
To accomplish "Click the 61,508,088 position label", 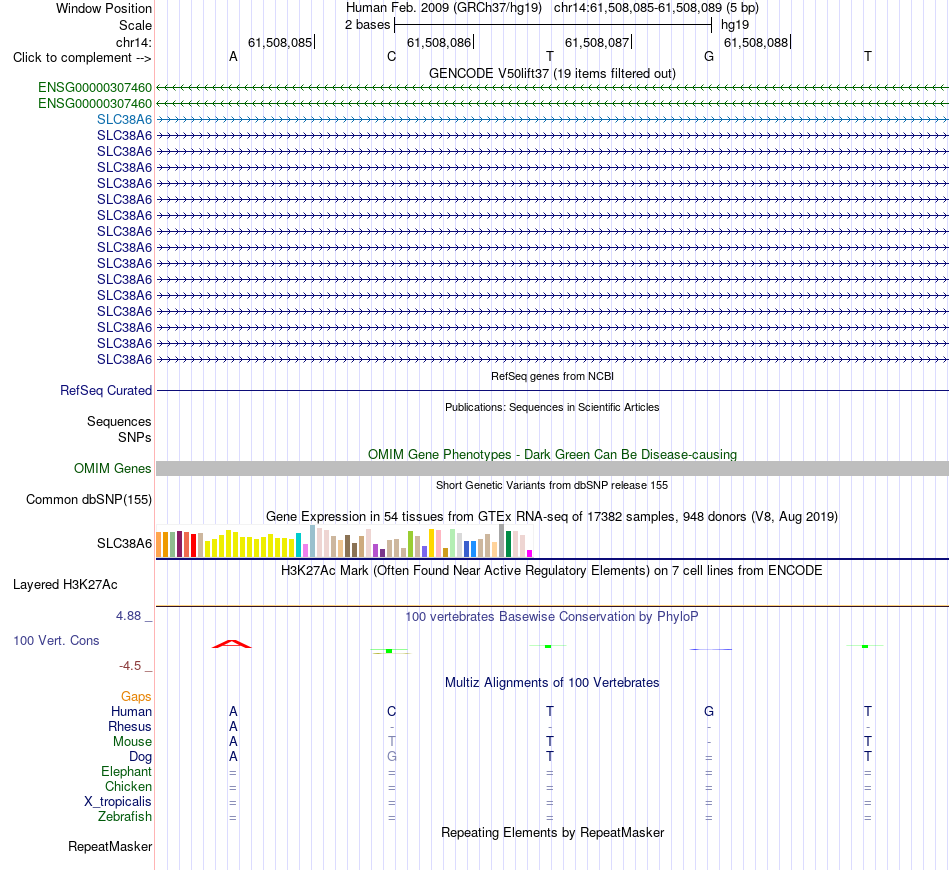I will 756,42.
